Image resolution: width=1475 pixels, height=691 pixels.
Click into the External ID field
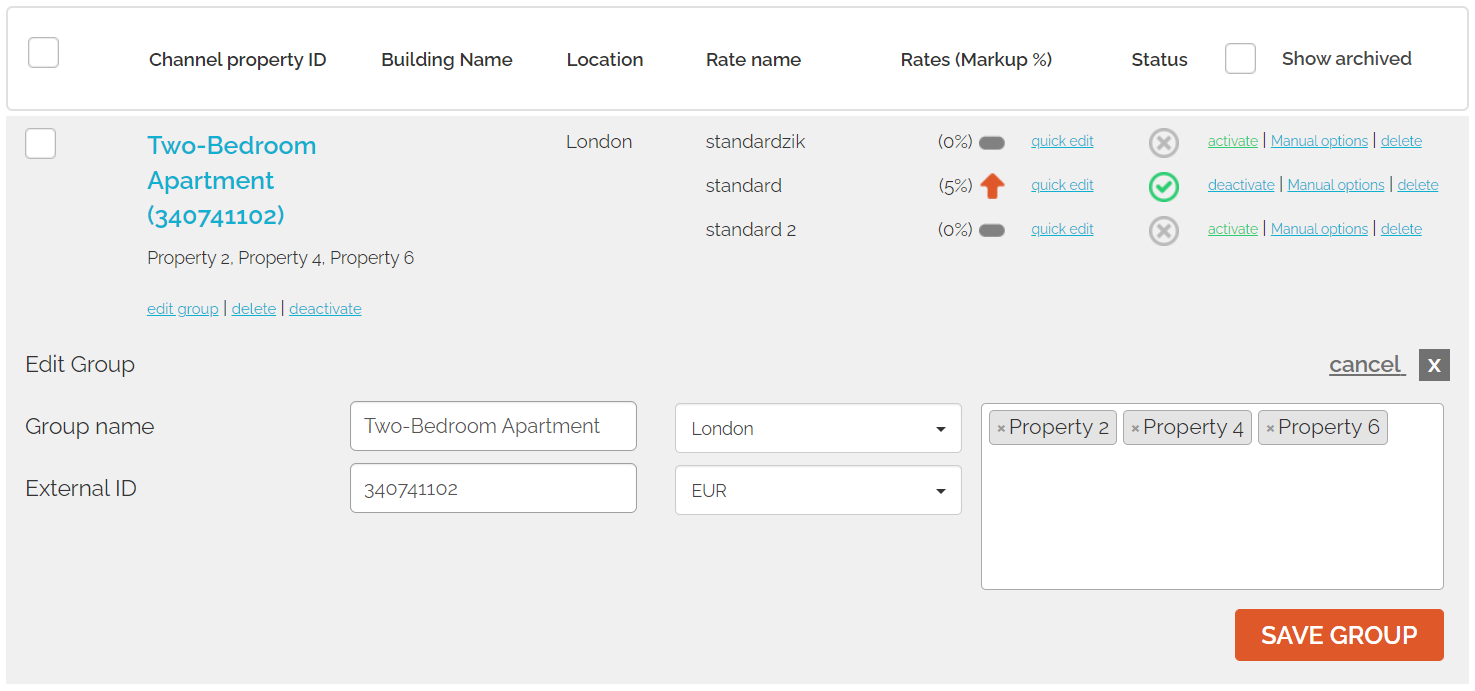coord(493,489)
